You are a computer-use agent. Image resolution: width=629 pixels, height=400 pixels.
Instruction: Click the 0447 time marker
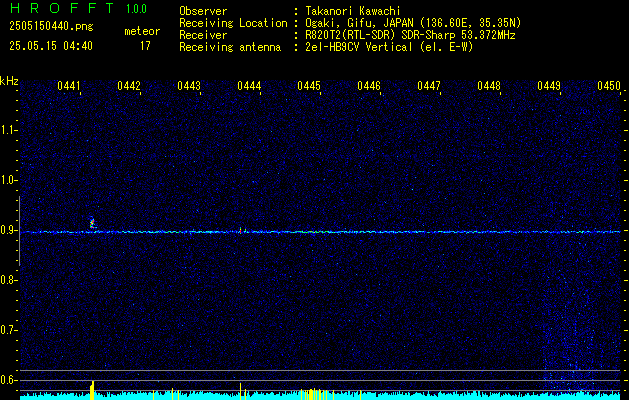click(x=429, y=86)
